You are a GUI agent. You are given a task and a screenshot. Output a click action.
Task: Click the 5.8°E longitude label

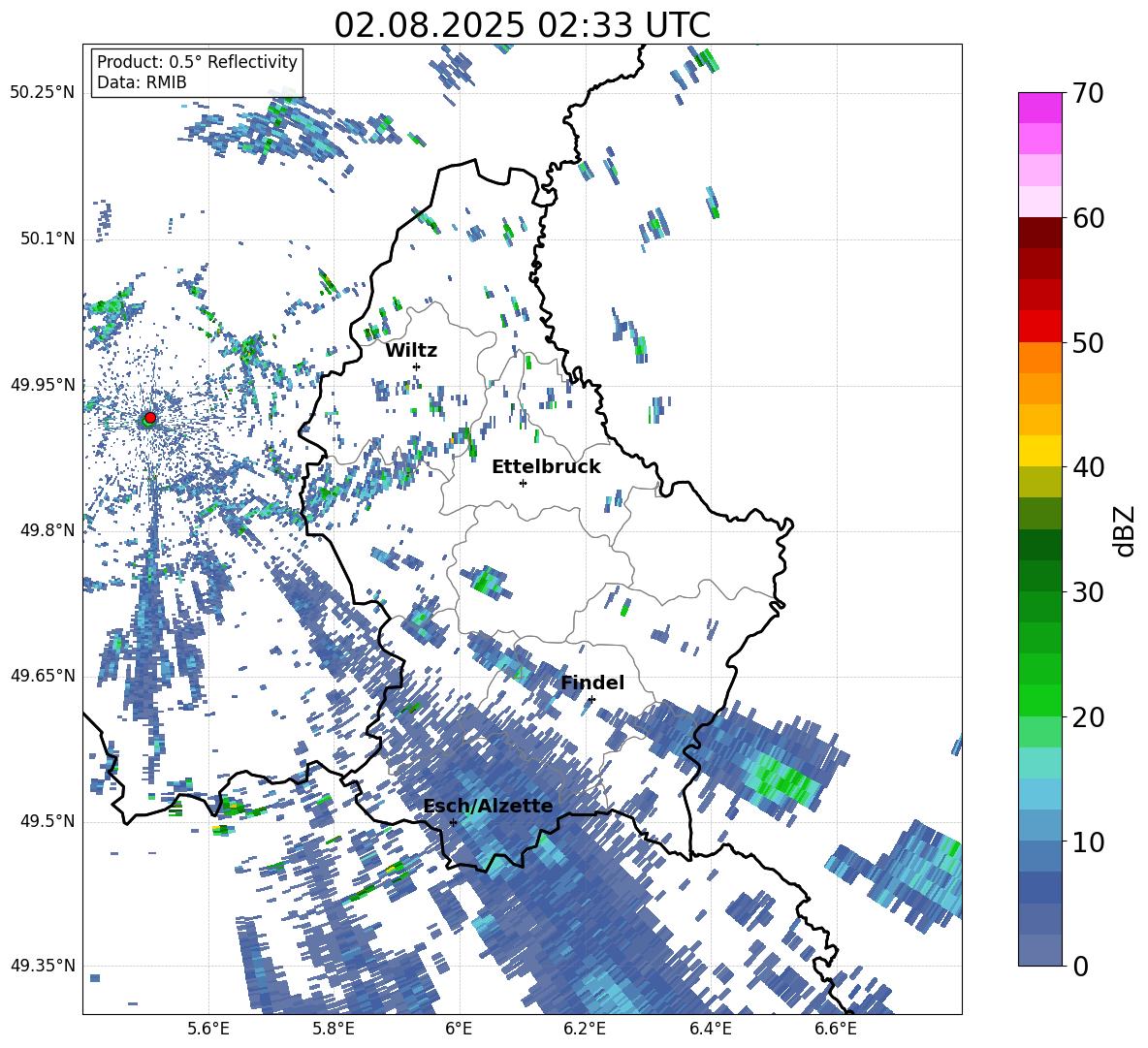[x=334, y=1029]
